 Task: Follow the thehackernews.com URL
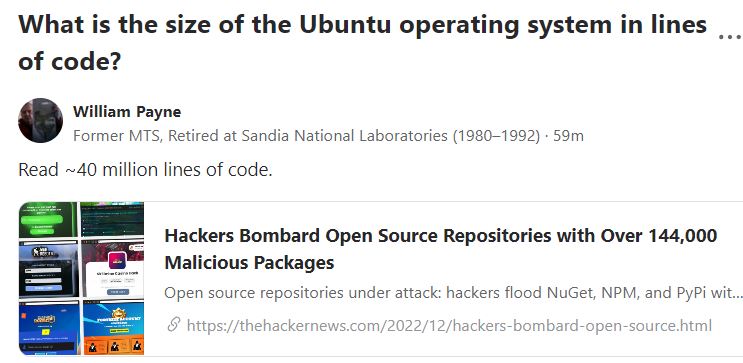point(449,326)
